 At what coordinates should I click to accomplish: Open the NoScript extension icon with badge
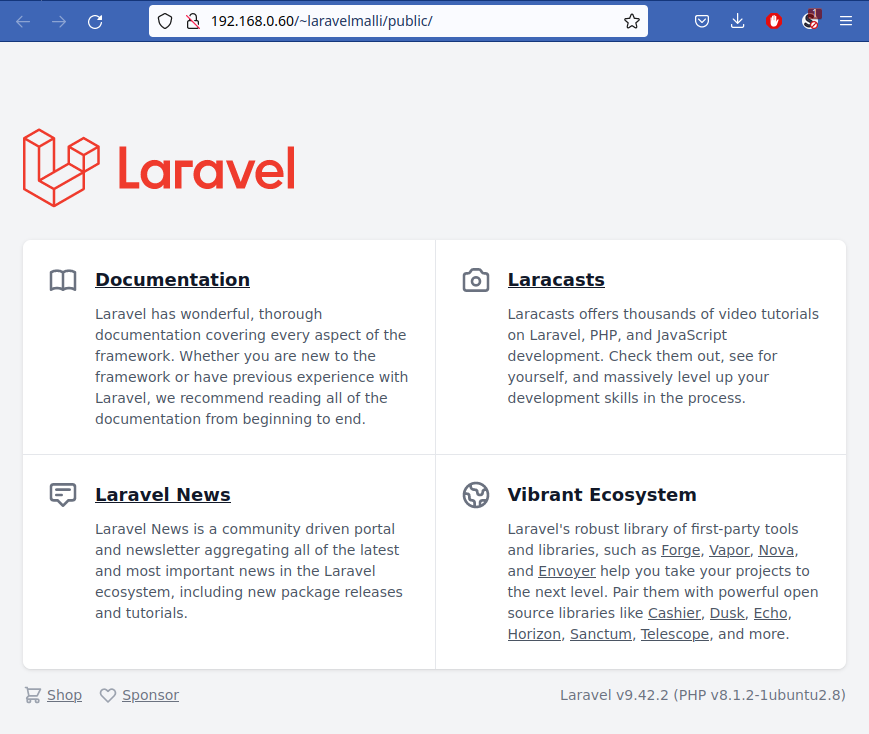click(x=810, y=21)
